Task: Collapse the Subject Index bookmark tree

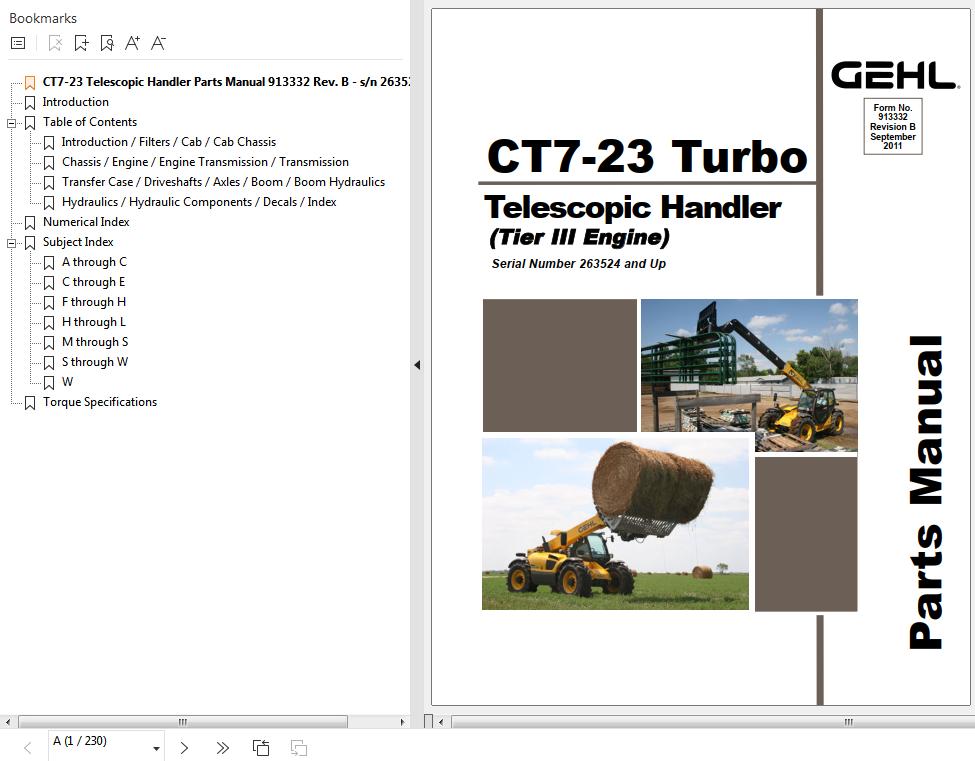Action: click(x=11, y=243)
